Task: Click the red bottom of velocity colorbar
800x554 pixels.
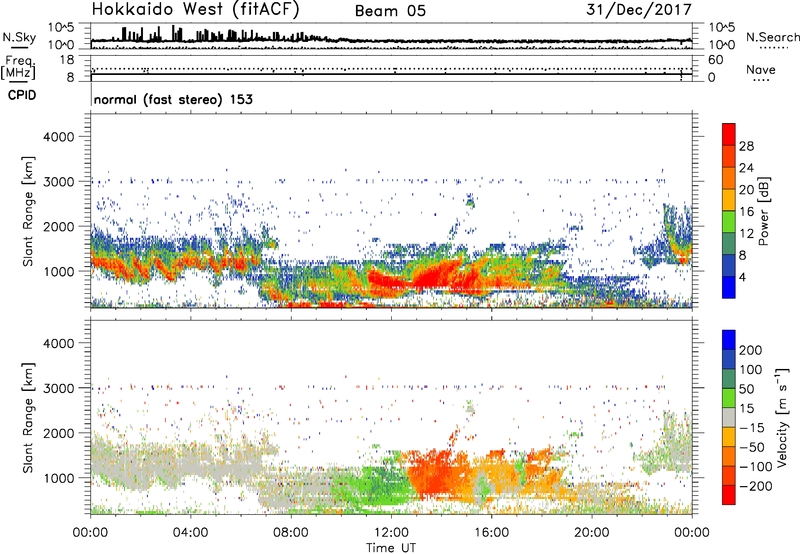Action: 729,495
